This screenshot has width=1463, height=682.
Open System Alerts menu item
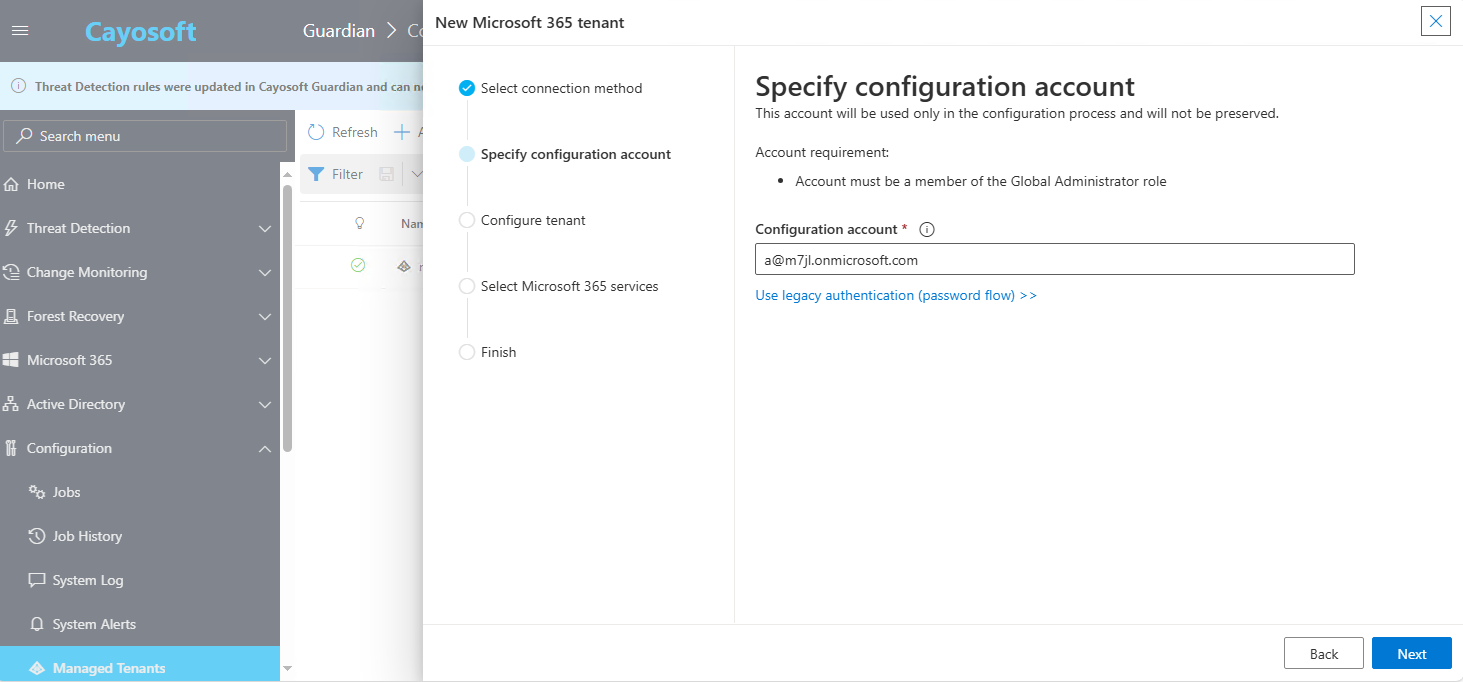point(140,624)
